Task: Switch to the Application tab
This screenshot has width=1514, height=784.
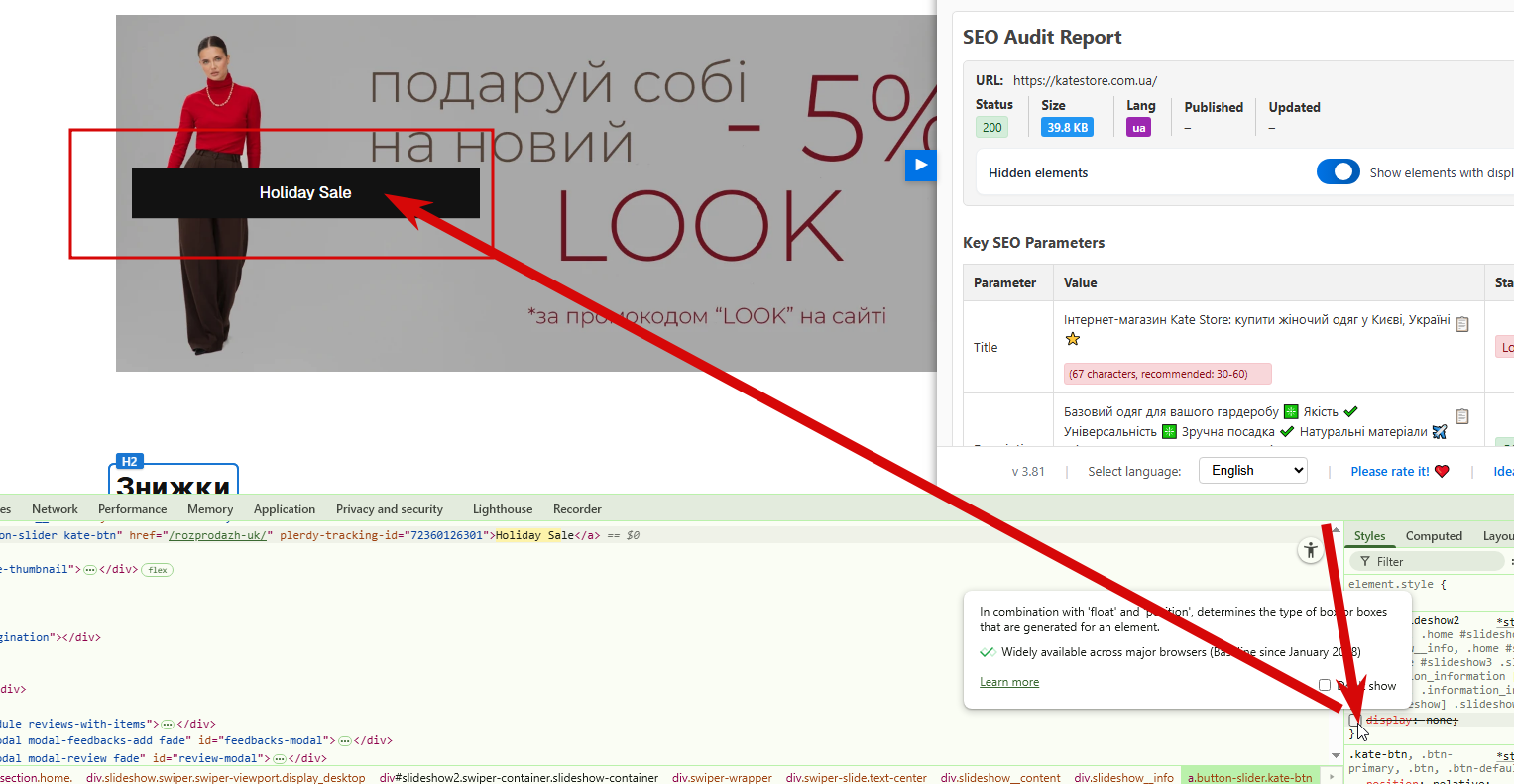Action: [x=285, y=509]
